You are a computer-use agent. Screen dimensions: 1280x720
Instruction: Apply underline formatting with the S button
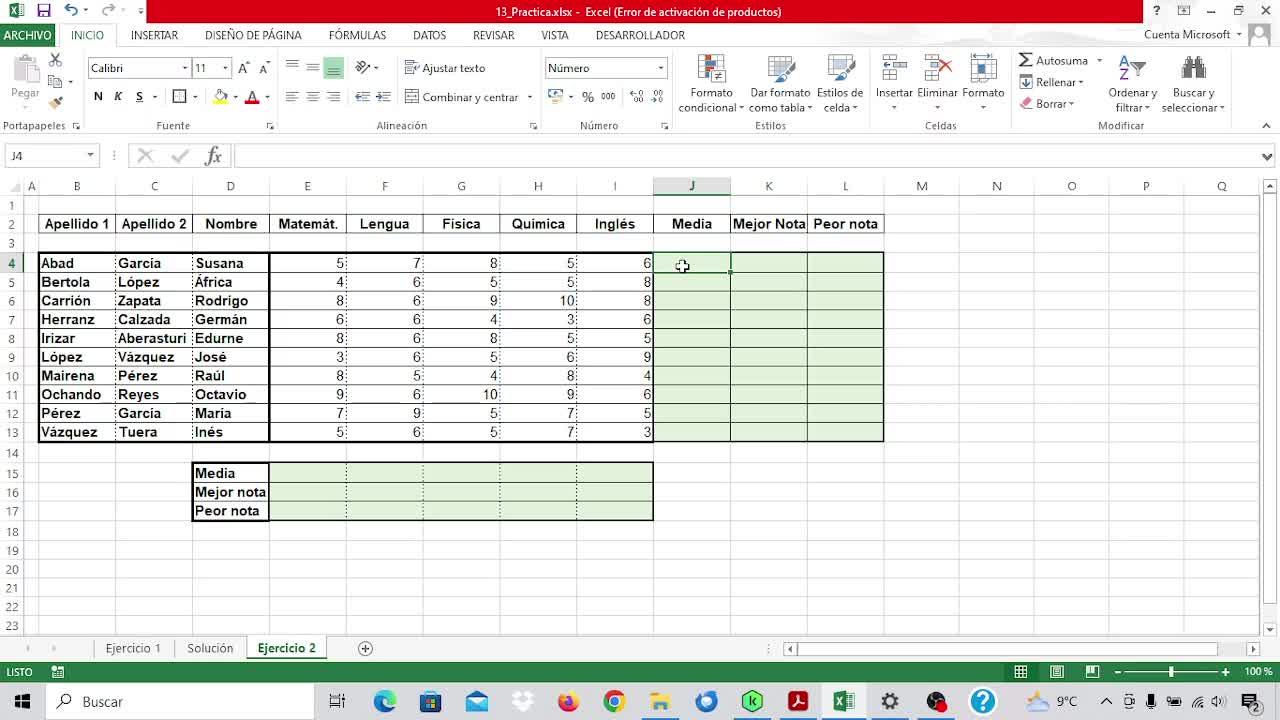coord(139,97)
